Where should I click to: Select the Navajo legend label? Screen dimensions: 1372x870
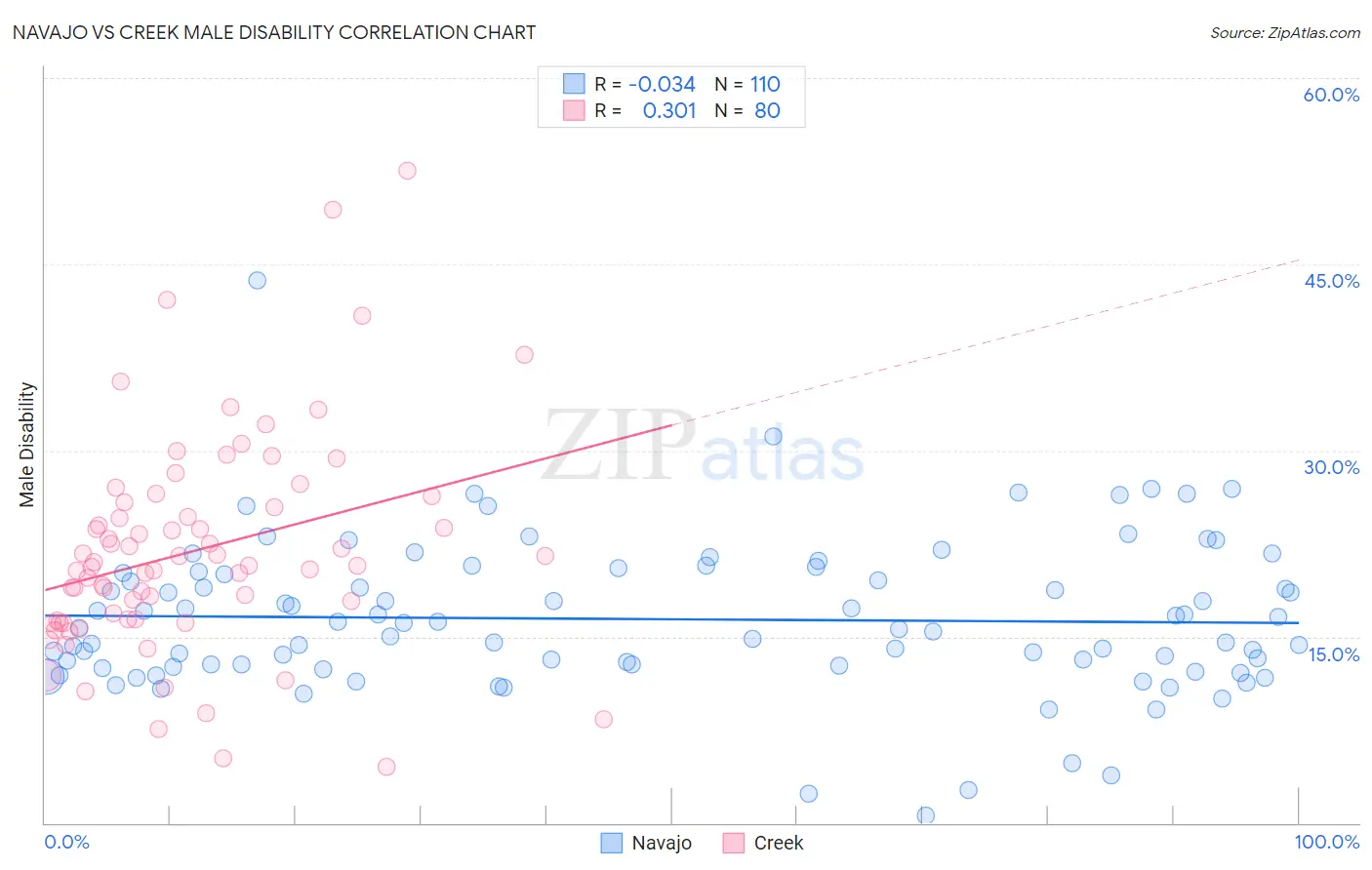coord(662,843)
